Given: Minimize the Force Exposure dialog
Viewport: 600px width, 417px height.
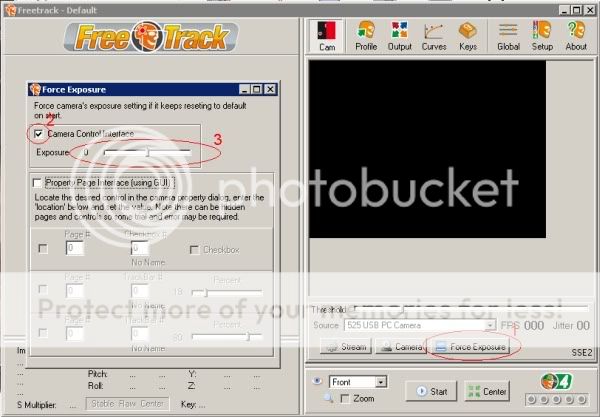Looking at the screenshot, I should click(x=245, y=89).
